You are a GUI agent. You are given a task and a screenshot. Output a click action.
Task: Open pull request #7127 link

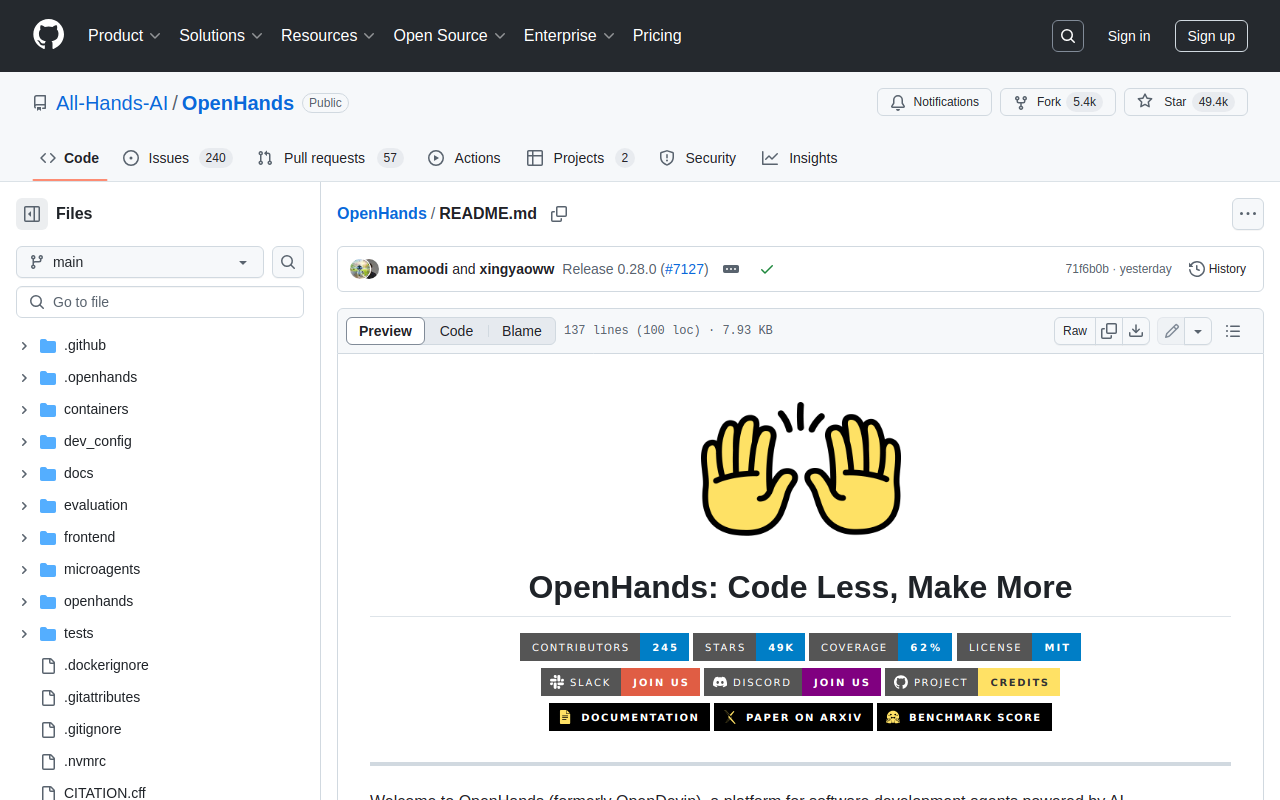point(684,269)
